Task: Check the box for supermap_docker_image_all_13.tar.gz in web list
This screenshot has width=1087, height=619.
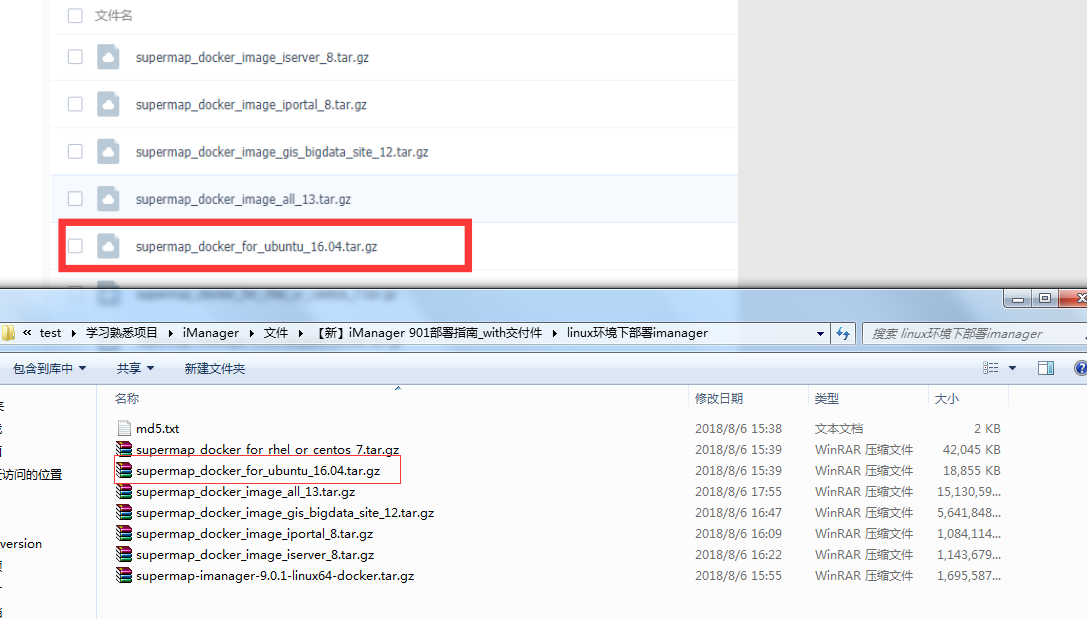Action: 75,198
